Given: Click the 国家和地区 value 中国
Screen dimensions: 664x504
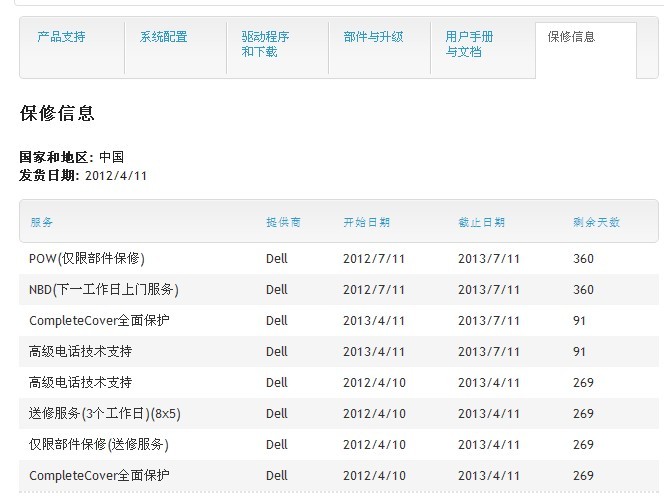Looking at the screenshot, I should click(x=111, y=157).
